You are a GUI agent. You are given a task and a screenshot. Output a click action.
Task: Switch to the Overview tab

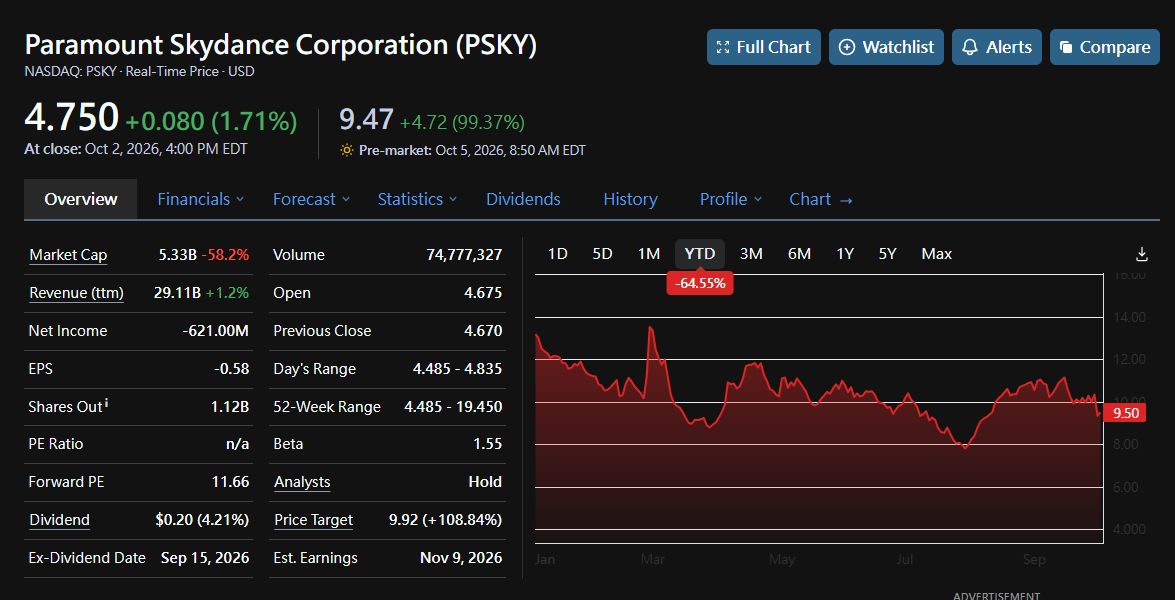click(81, 199)
